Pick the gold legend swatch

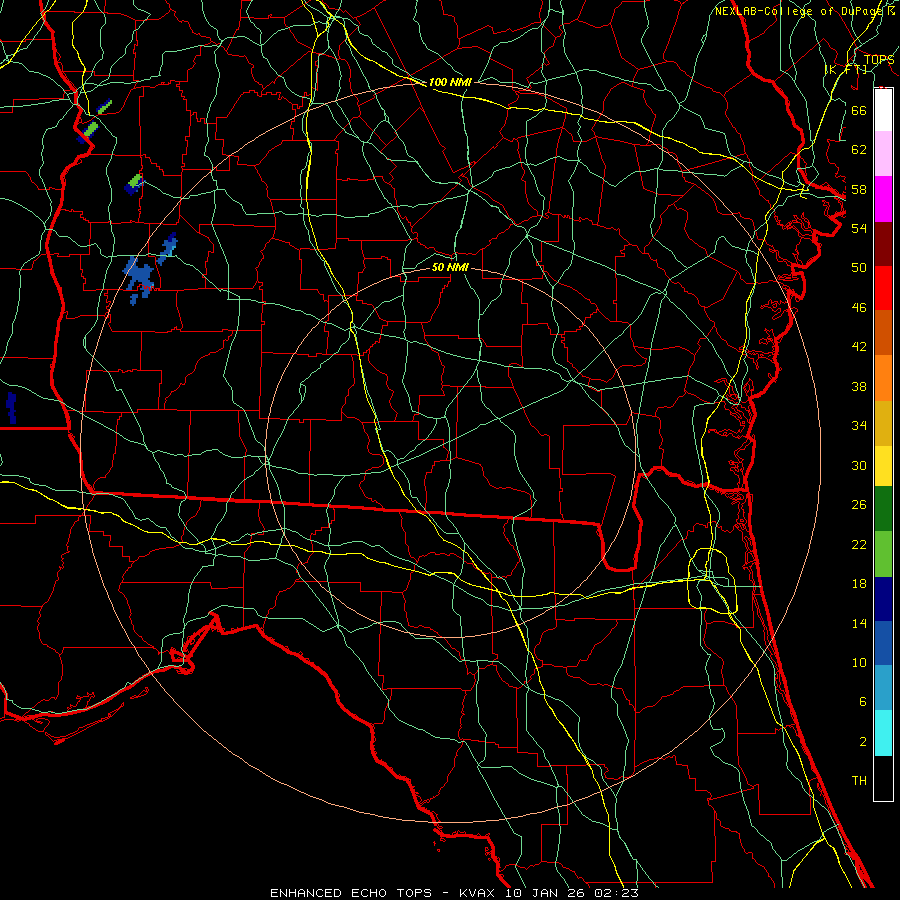click(883, 423)
